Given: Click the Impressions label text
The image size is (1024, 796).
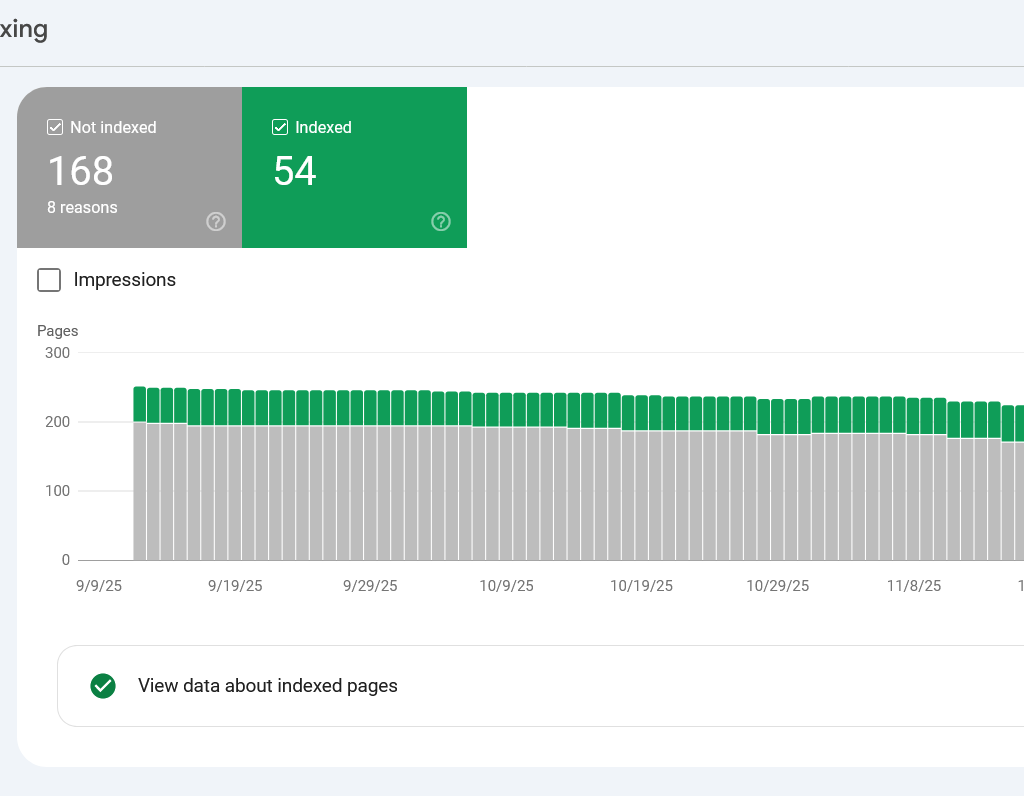Looking at the screenshot, I should tap(125, 279).
